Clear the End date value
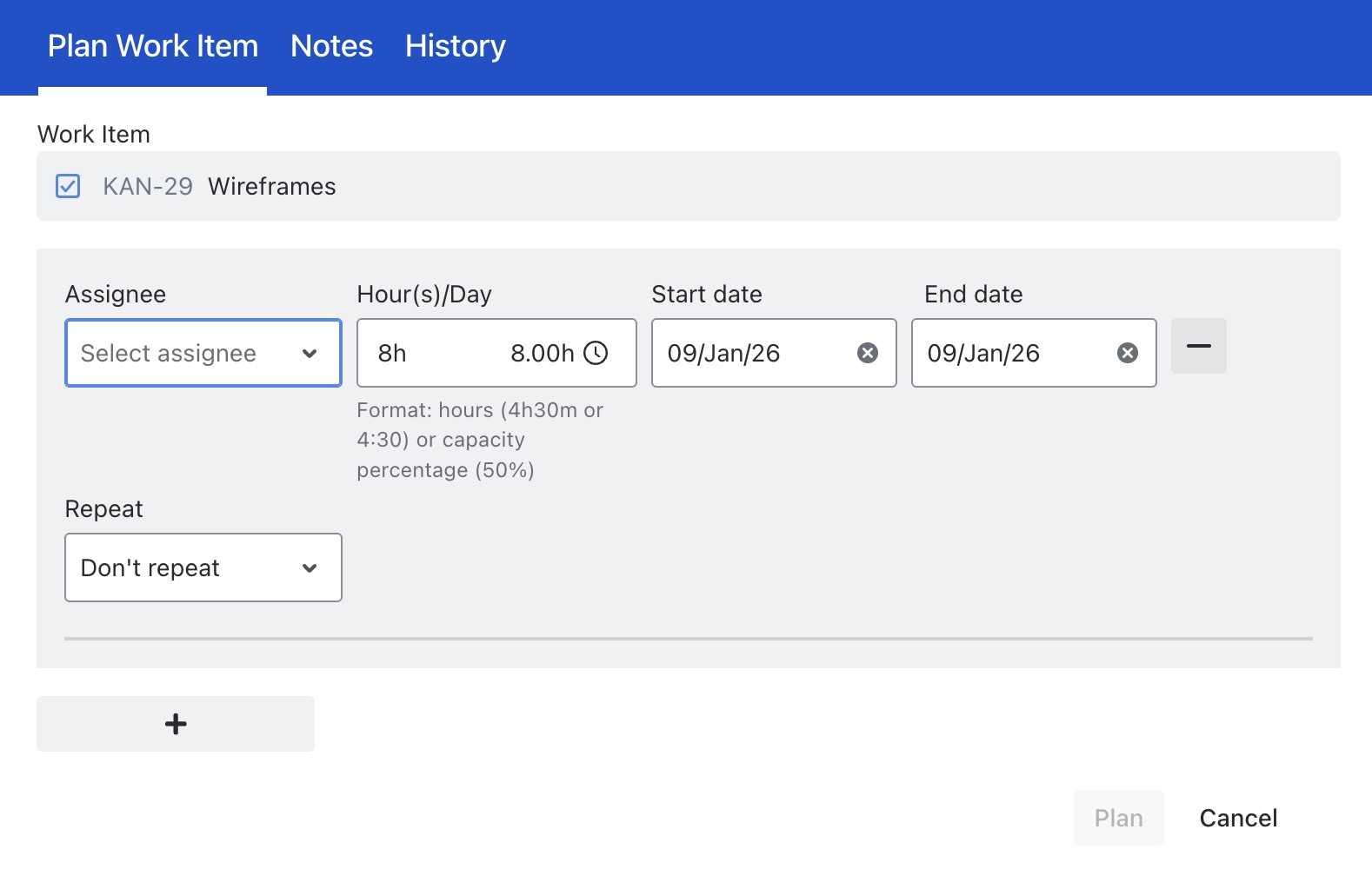 1127,353
